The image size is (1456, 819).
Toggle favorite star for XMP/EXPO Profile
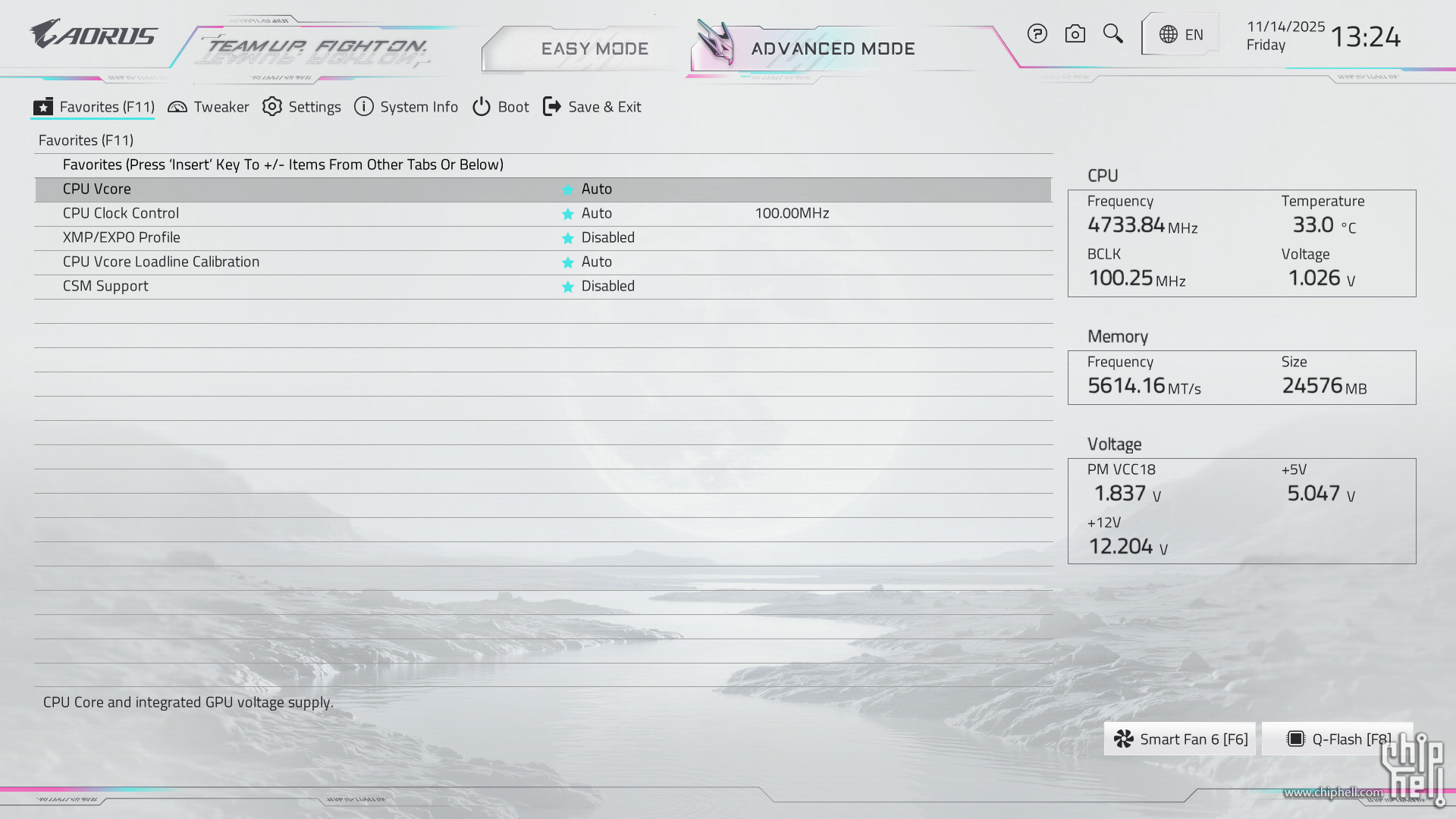point(567,238)
